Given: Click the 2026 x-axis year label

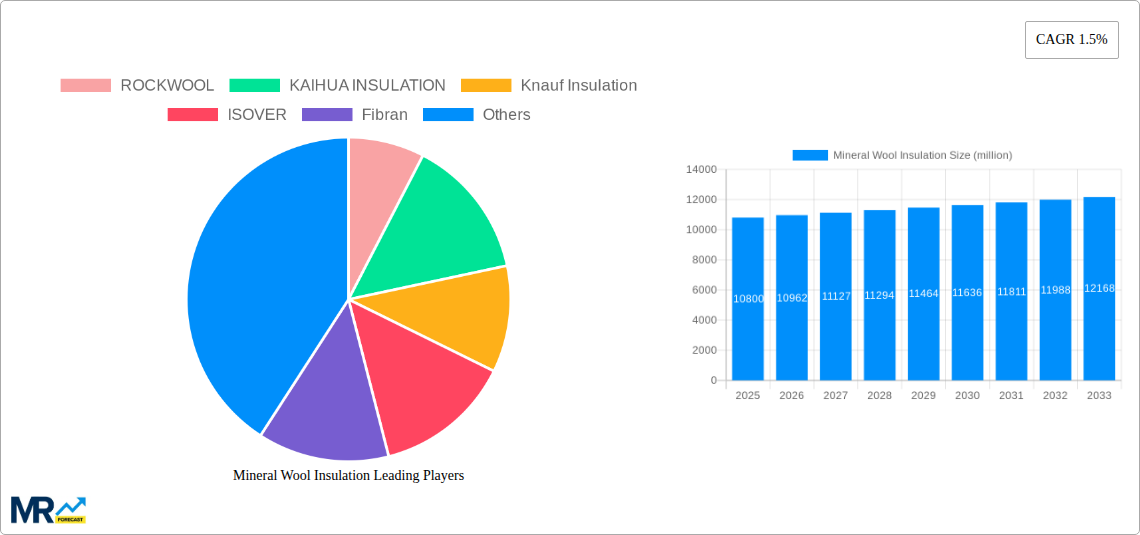Looking at the screenshot, I should coord(792,395).
